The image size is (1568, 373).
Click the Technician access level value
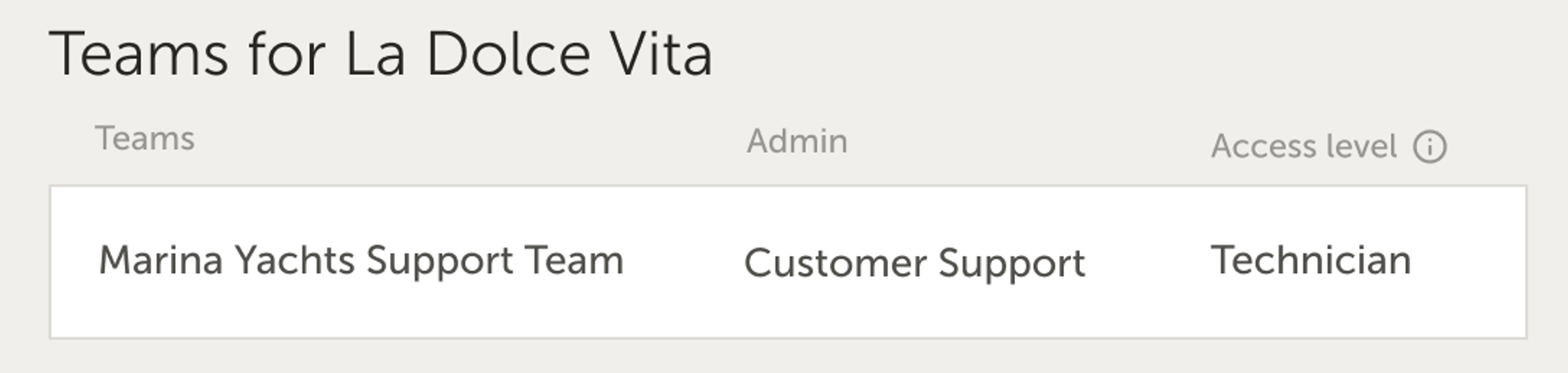pyautogui.click(x=1310, y=260)
